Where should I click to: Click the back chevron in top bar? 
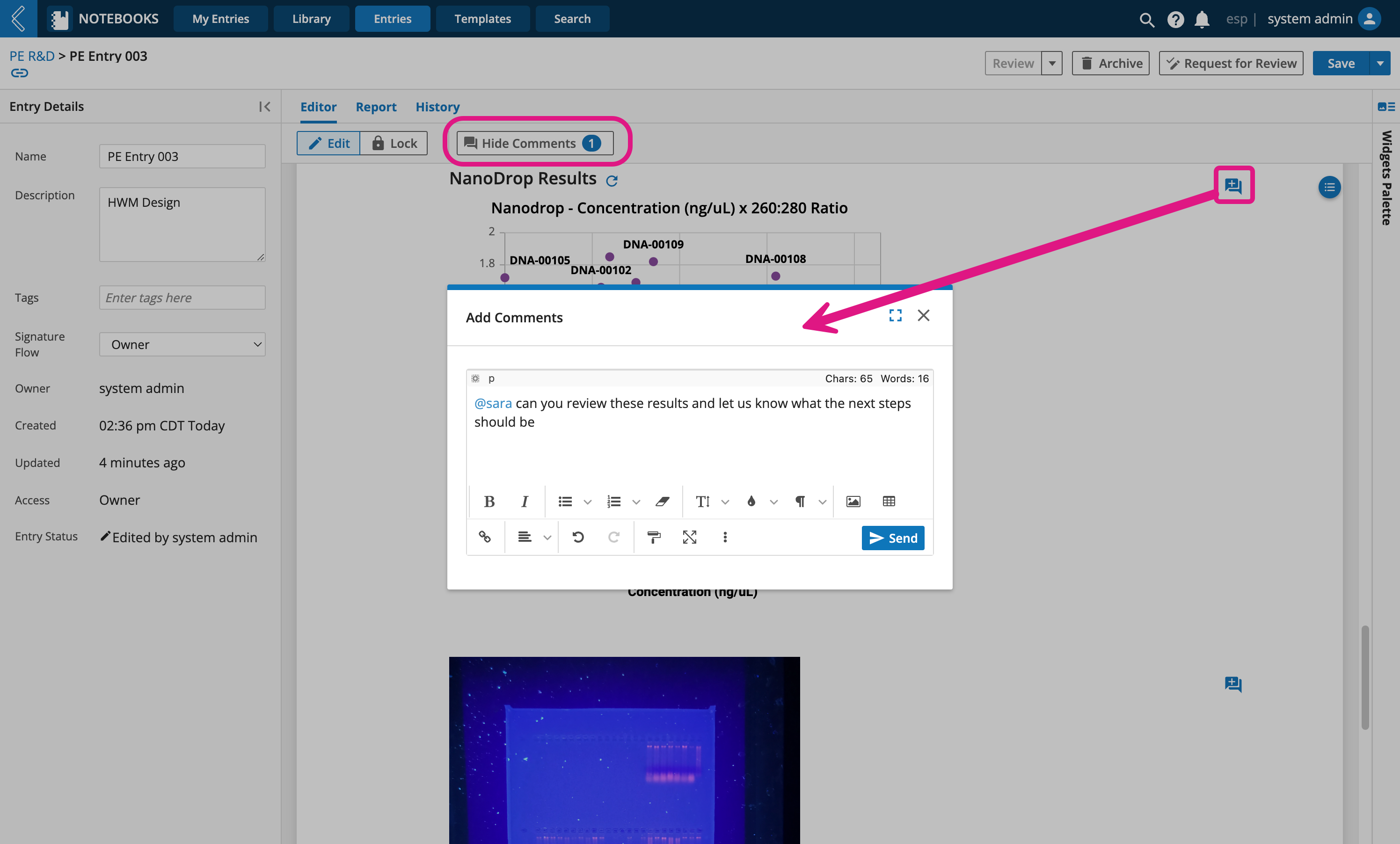18,18
